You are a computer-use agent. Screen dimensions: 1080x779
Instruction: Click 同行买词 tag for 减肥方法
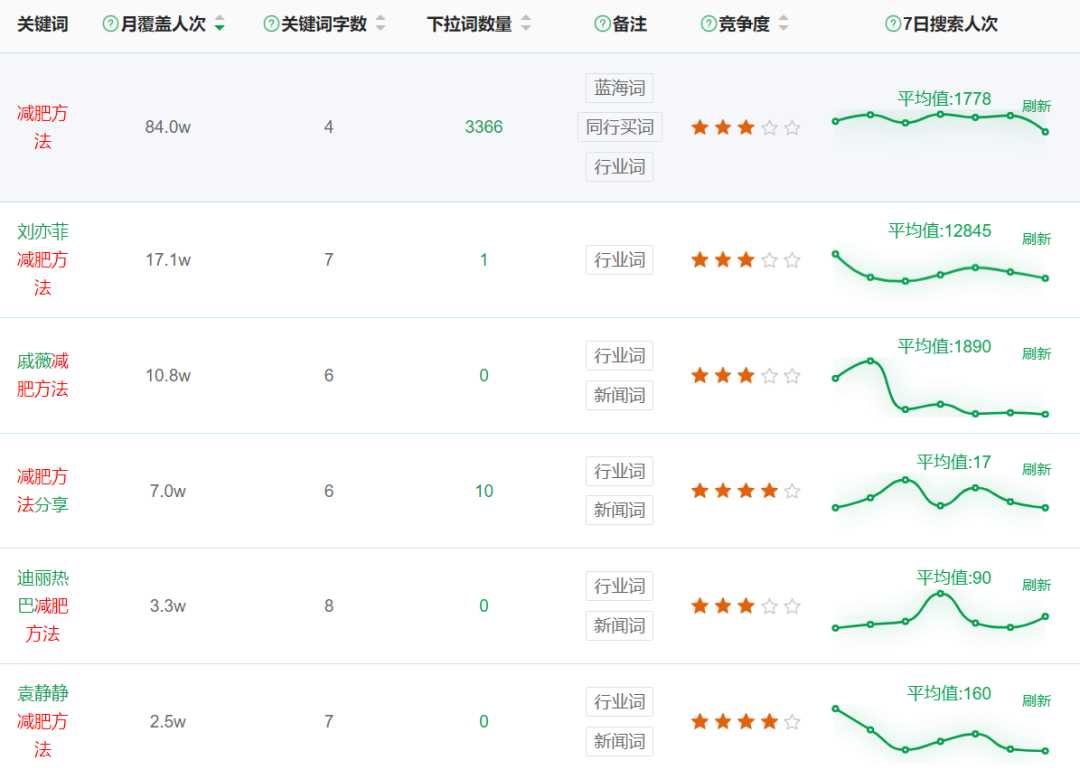click(619, 127)
